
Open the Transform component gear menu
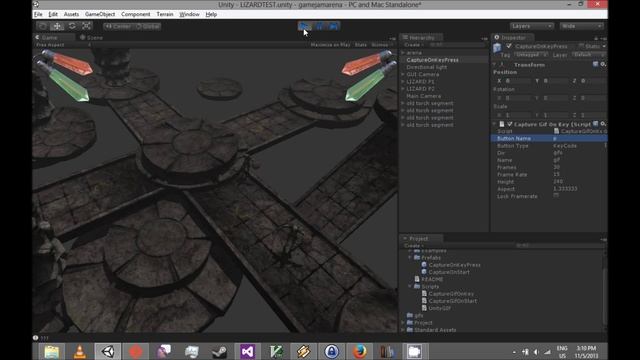click(603, 64)
